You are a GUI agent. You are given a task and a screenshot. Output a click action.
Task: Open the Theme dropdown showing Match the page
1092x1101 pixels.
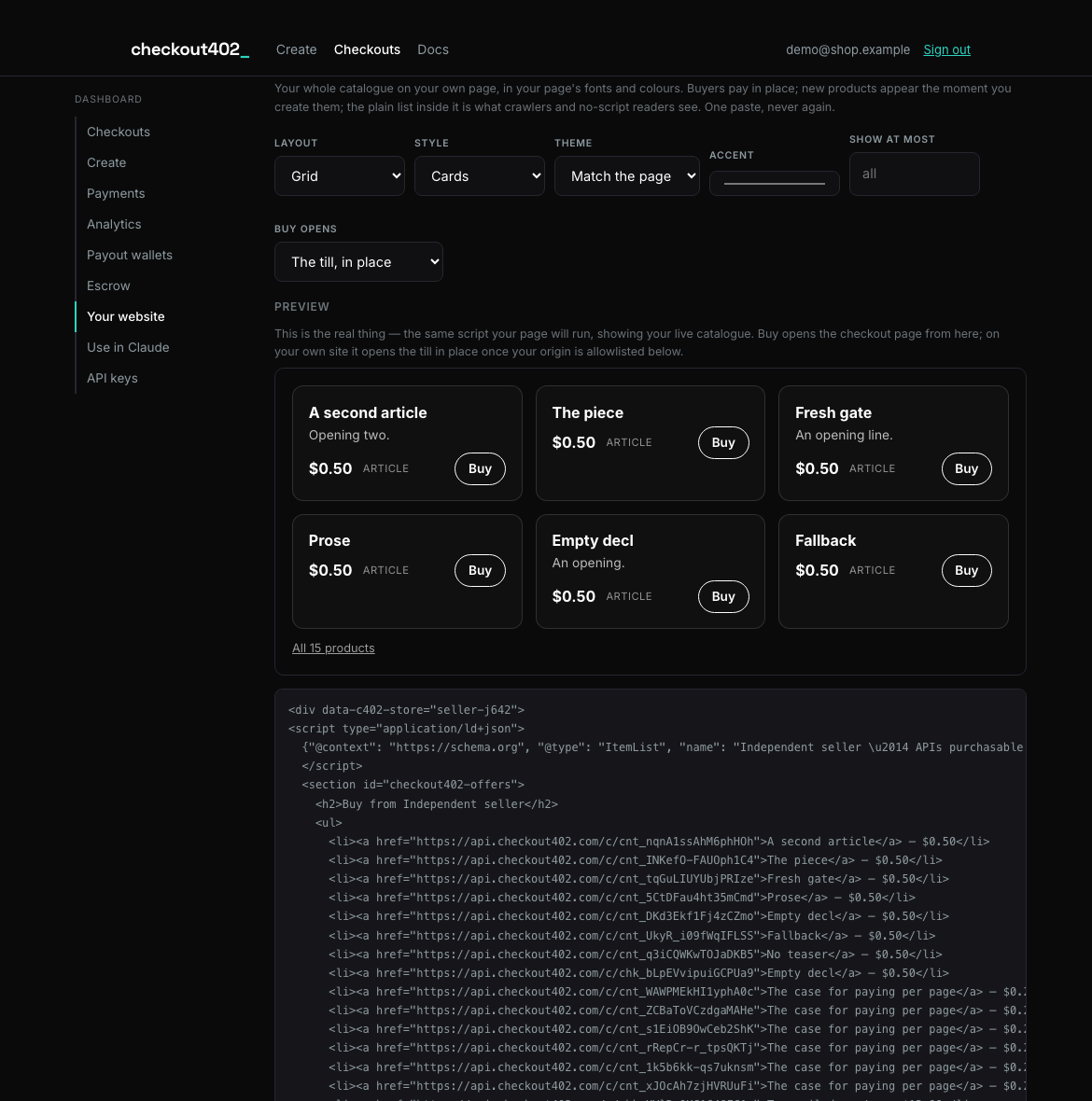[626, 176]
